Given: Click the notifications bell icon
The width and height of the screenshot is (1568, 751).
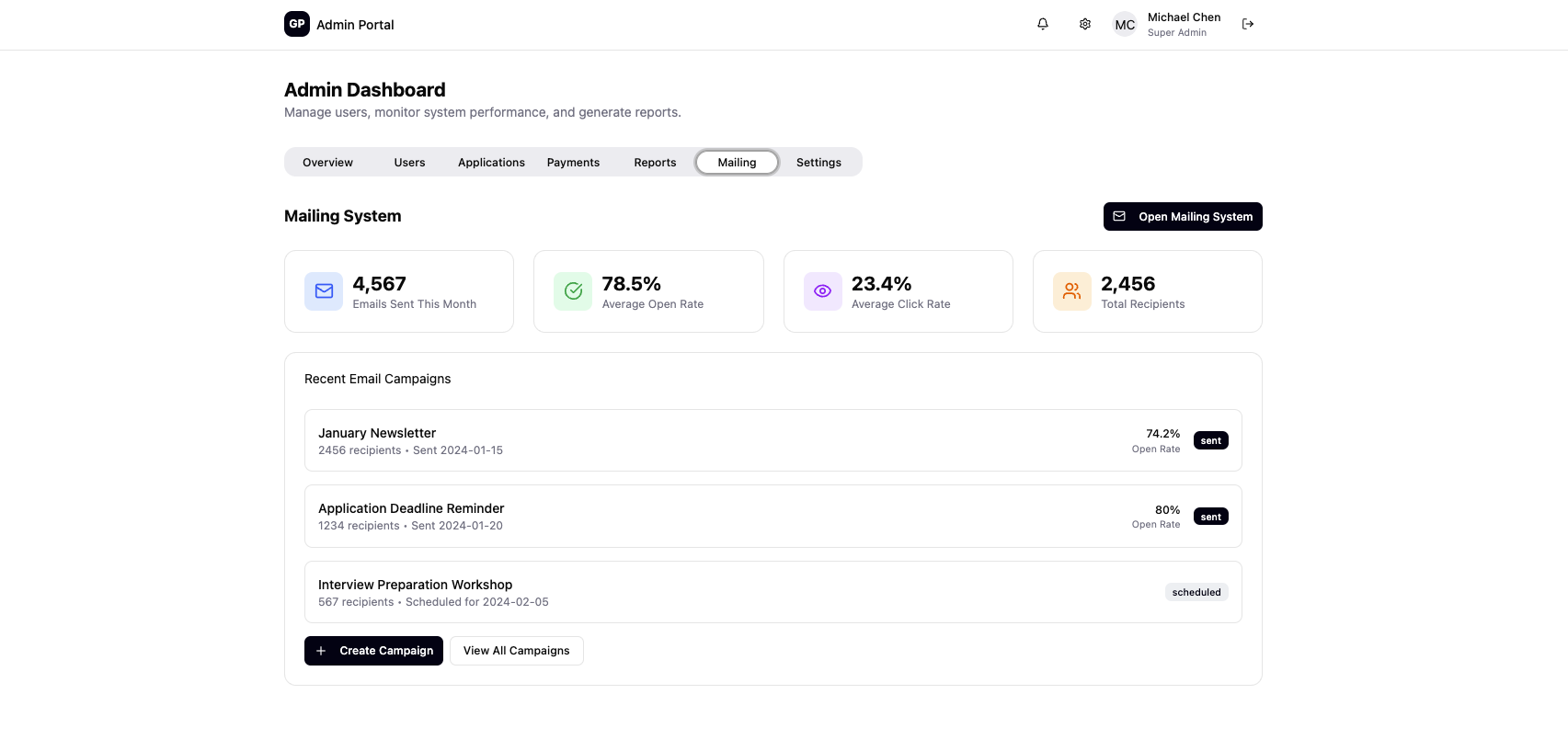Looking at the screenshot, I should click(1042, 24).
